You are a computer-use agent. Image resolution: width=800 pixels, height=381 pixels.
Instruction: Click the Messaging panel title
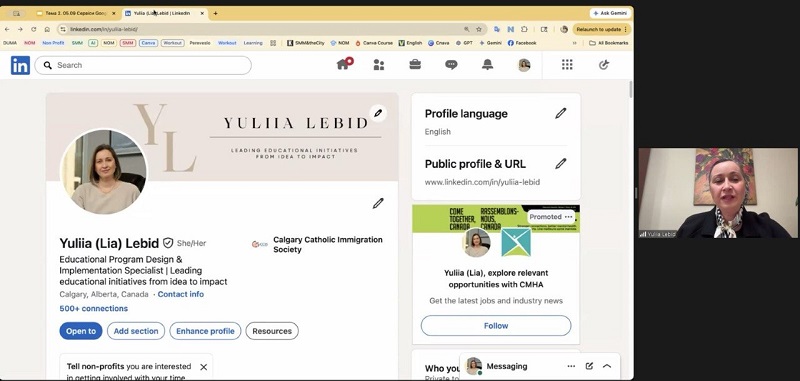(507, 366)
